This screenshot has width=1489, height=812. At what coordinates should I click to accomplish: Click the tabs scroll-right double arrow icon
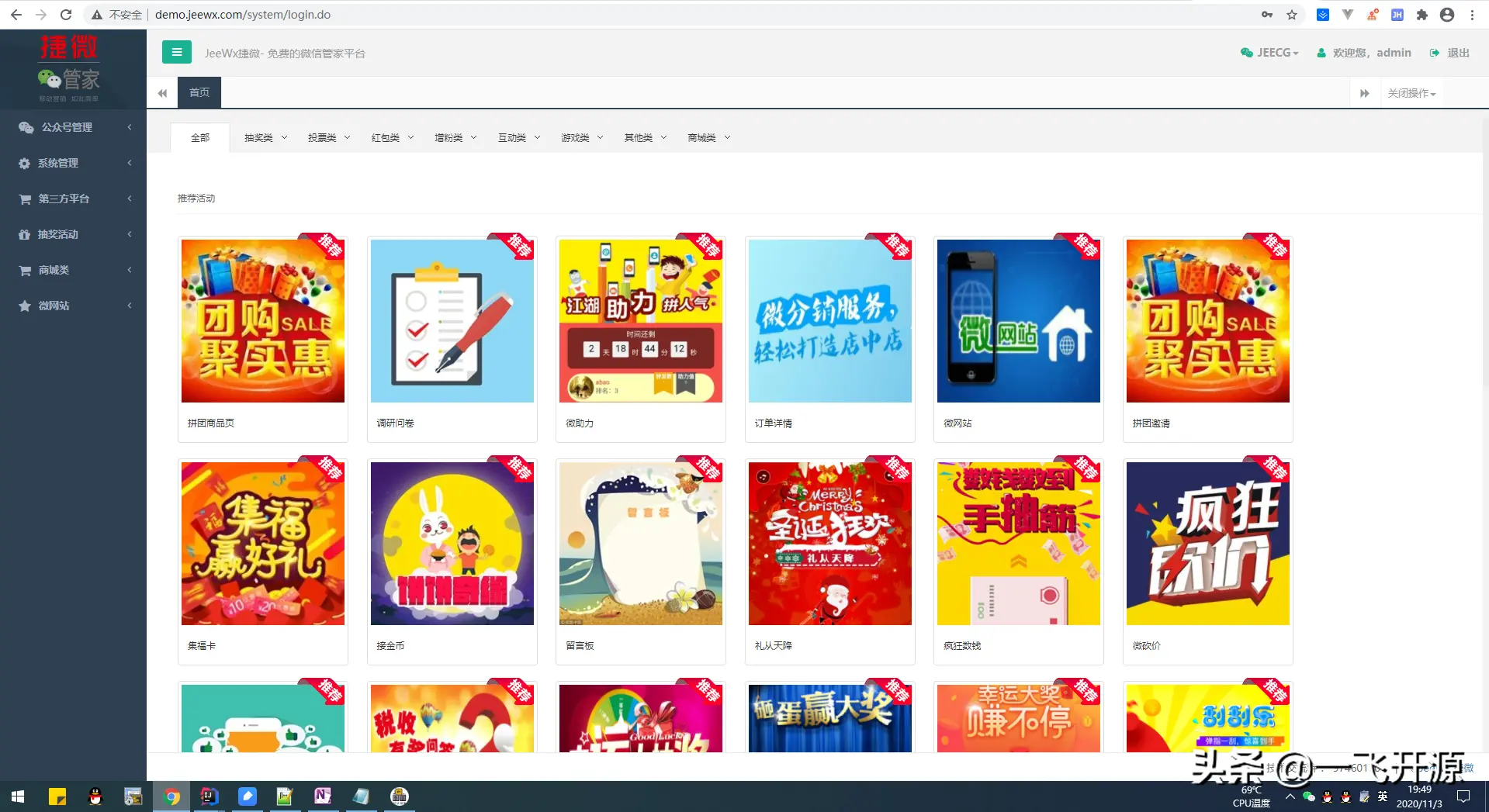[1364, 93]
